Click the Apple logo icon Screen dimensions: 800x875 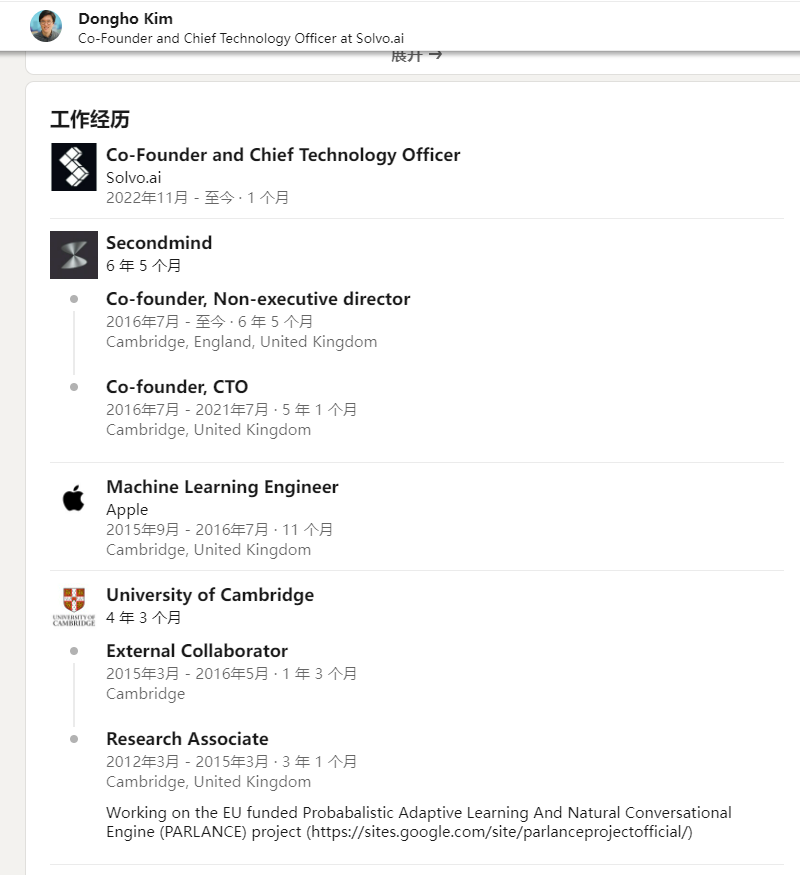74,498
